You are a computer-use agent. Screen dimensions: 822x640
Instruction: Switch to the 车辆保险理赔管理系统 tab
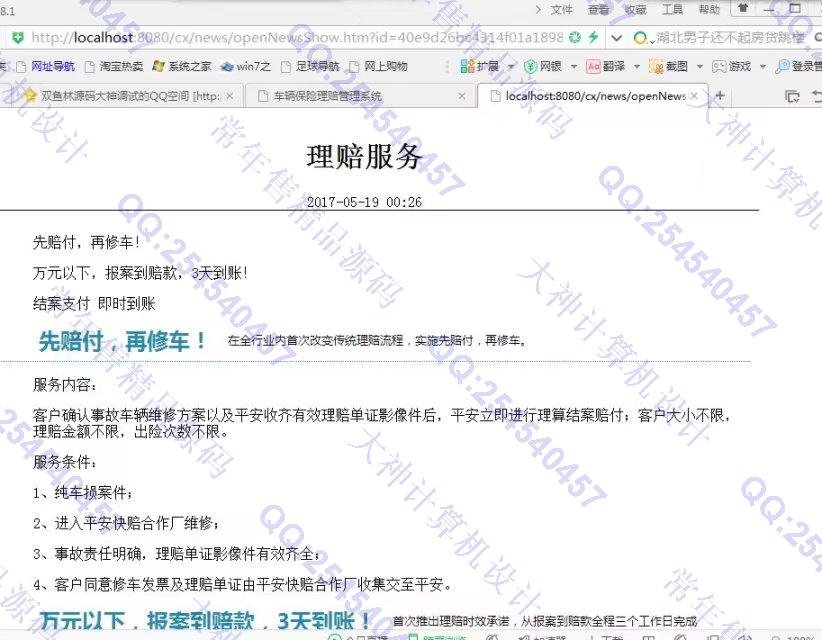click(x=362, y=96)
